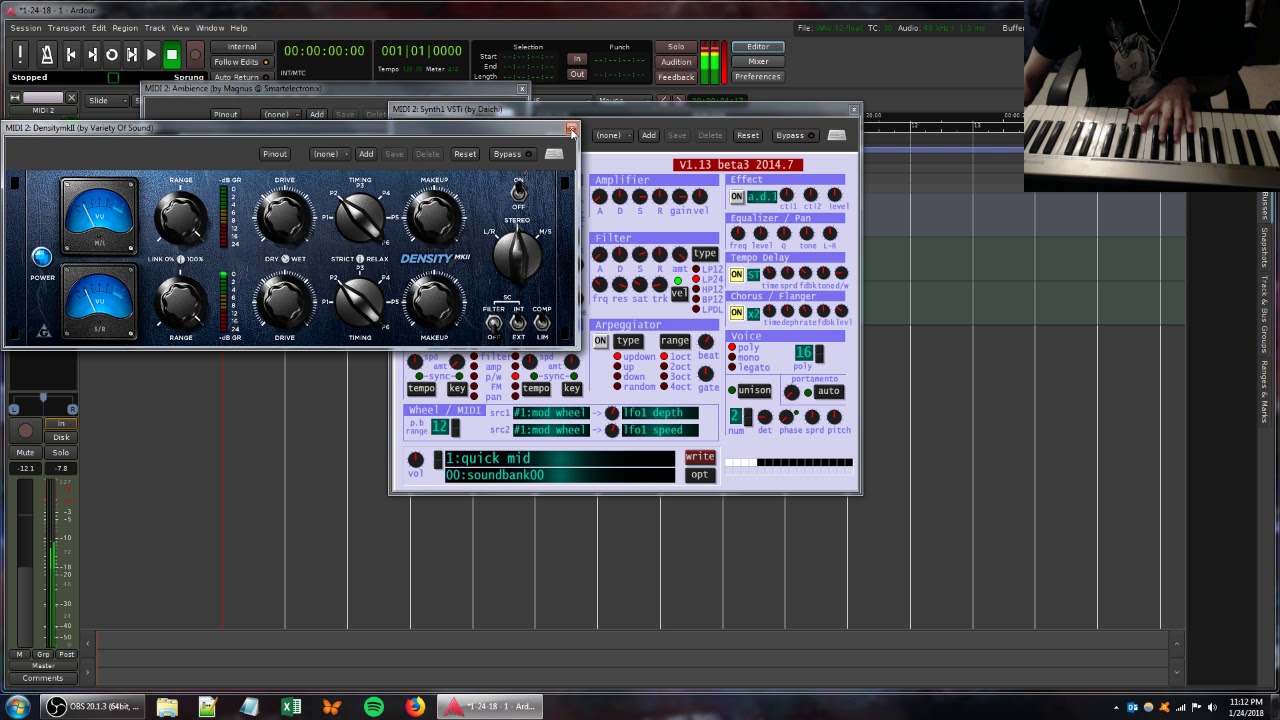Click Reset in the Density plugin window

[x=465, y=154]
